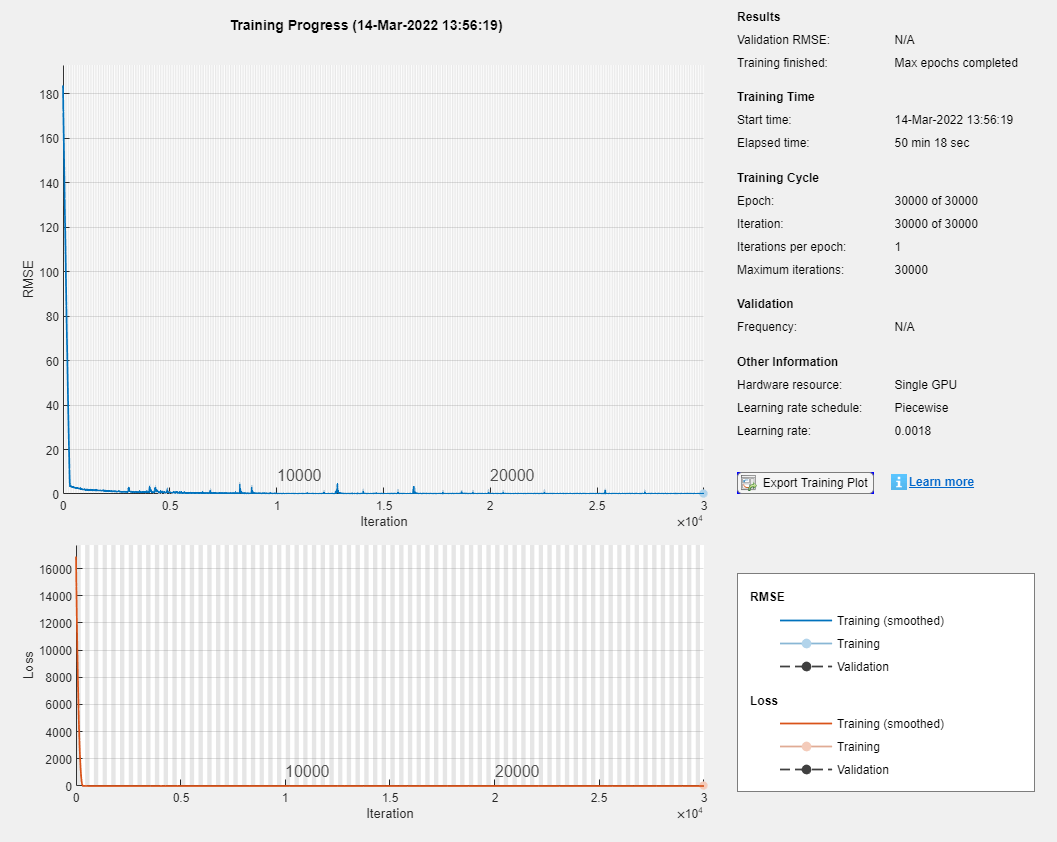The image size is (1057, 842).
Task: Click the final data point on the RMSE plot
Action: [703, 493]
